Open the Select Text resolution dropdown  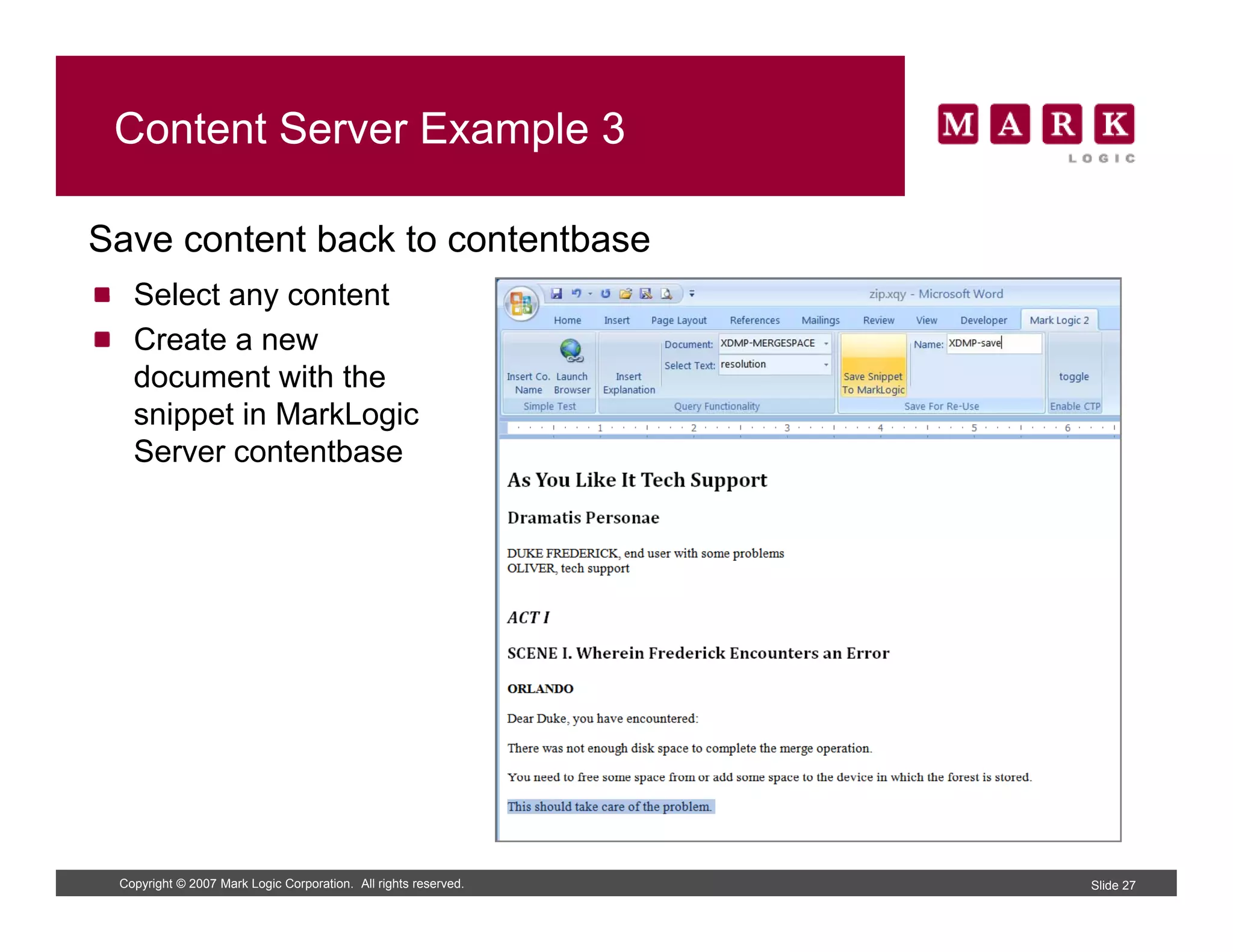click(826, 365)
